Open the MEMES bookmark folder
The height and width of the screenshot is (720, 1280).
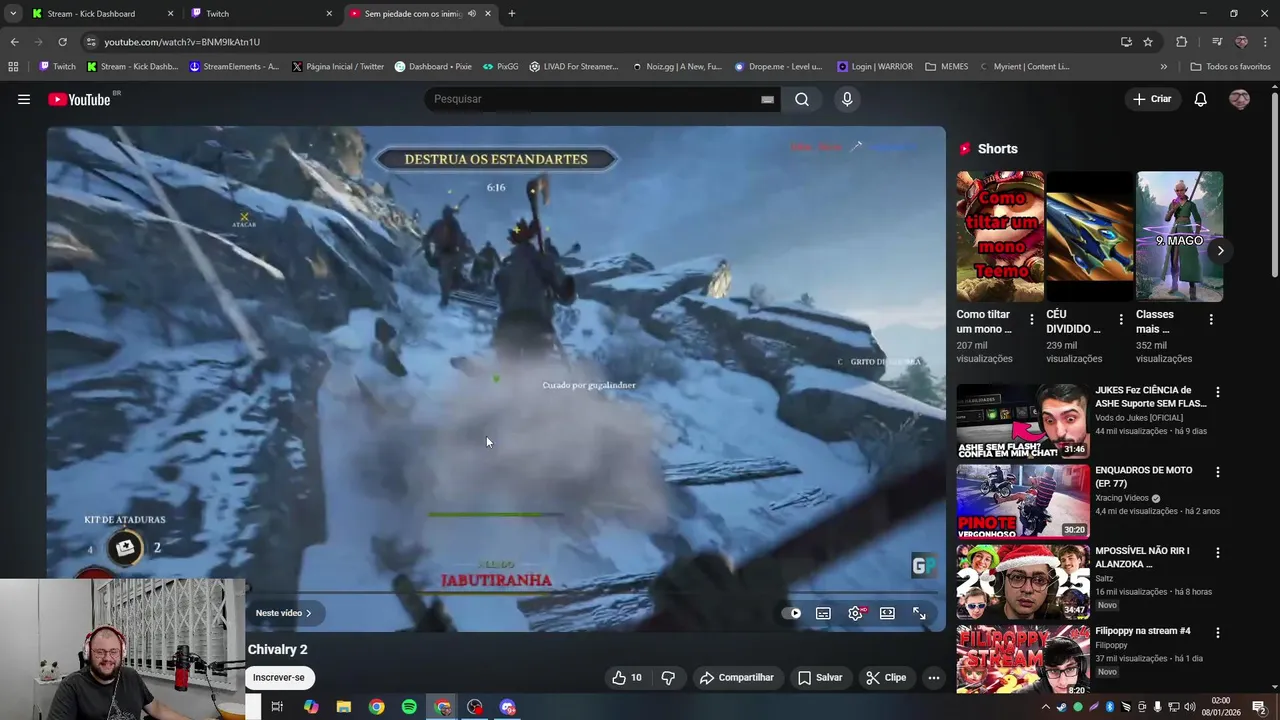pyautogui.click(x=947, y=67)
